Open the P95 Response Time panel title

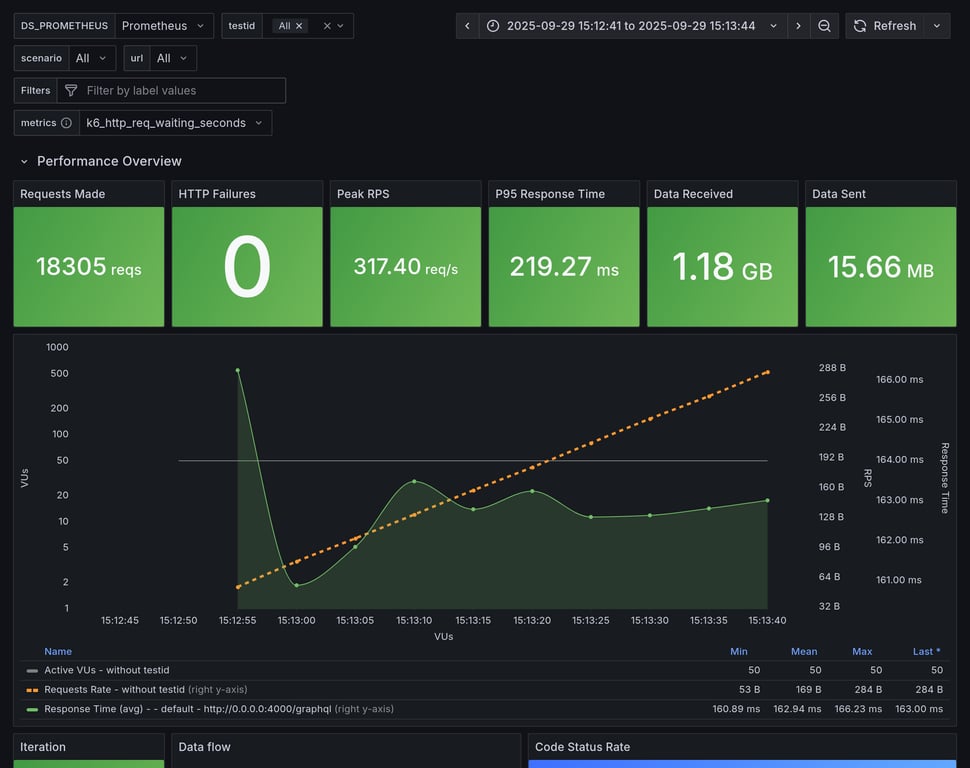550,194
